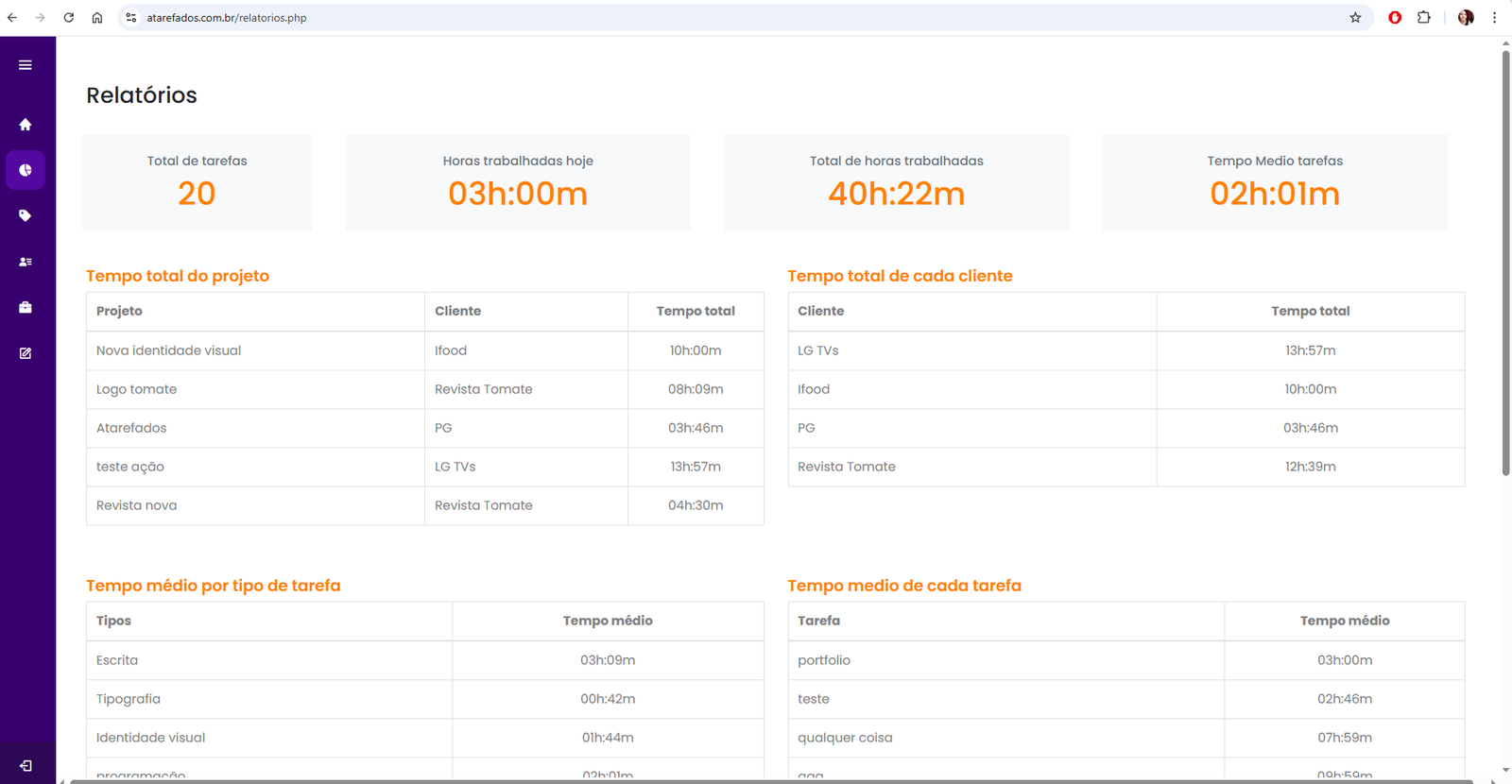Open the hamburger menu in the sidebar
Image resolution: width=1512 pixels, height=784 pixels.
26,65
